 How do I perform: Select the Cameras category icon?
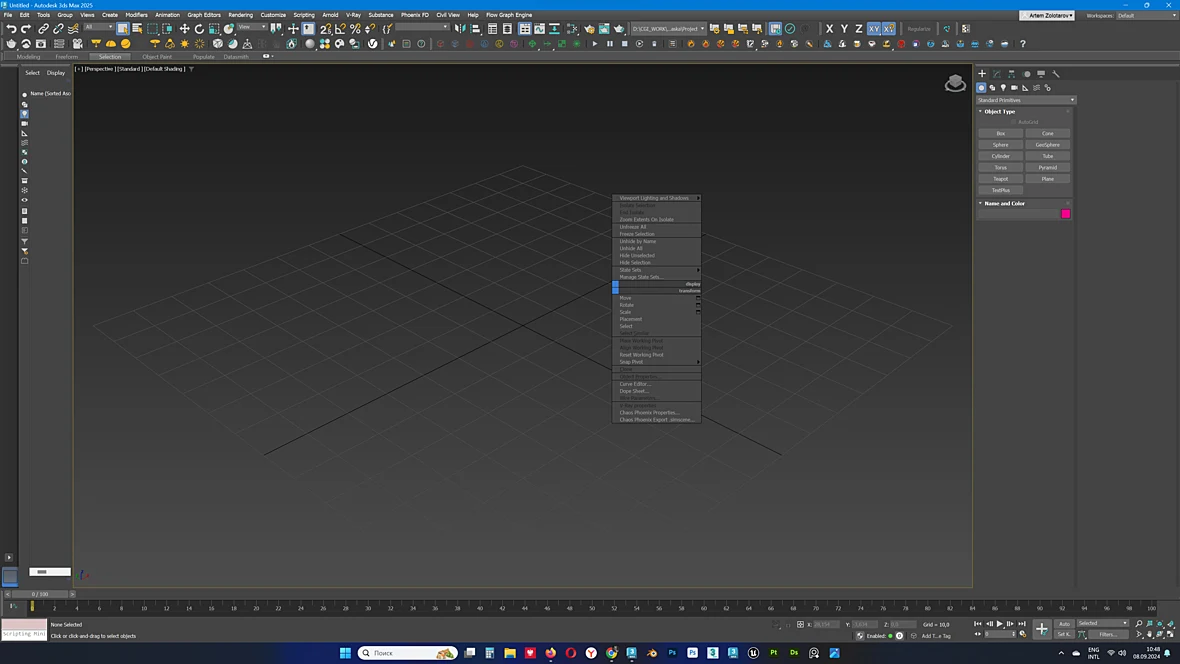coord(1014,87)
